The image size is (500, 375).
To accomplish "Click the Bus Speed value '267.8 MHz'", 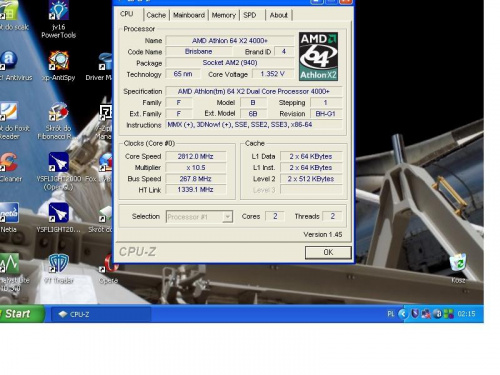I will pos(196,179).
